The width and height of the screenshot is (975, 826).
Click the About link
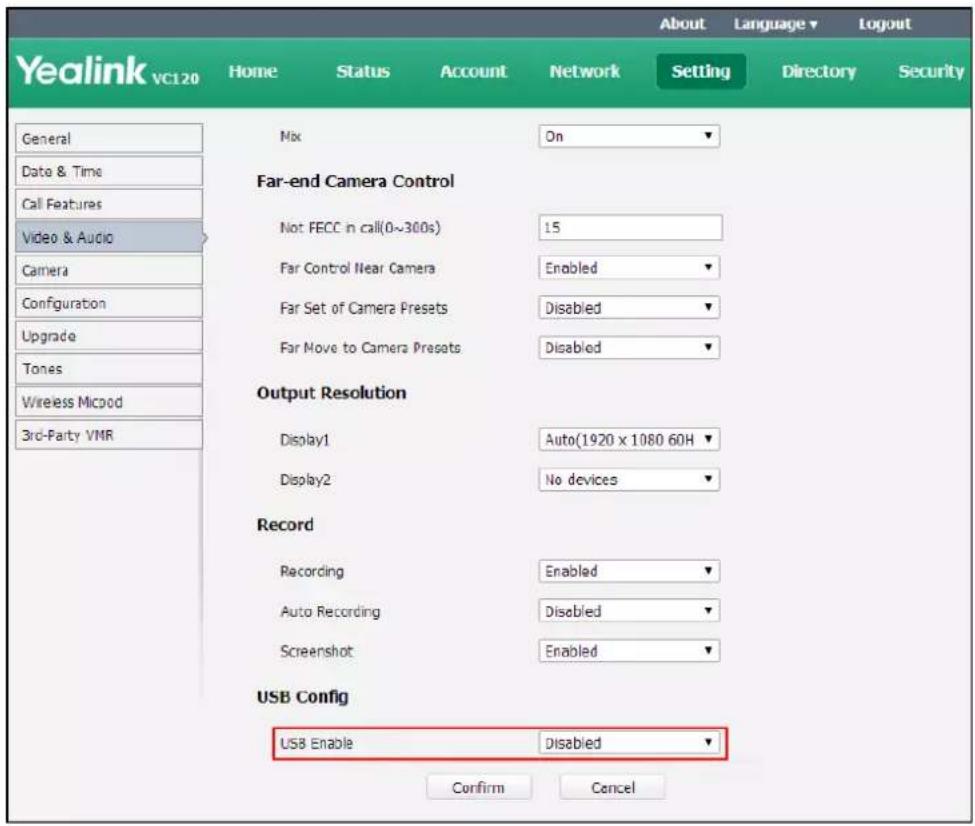[x=682, y=24]
